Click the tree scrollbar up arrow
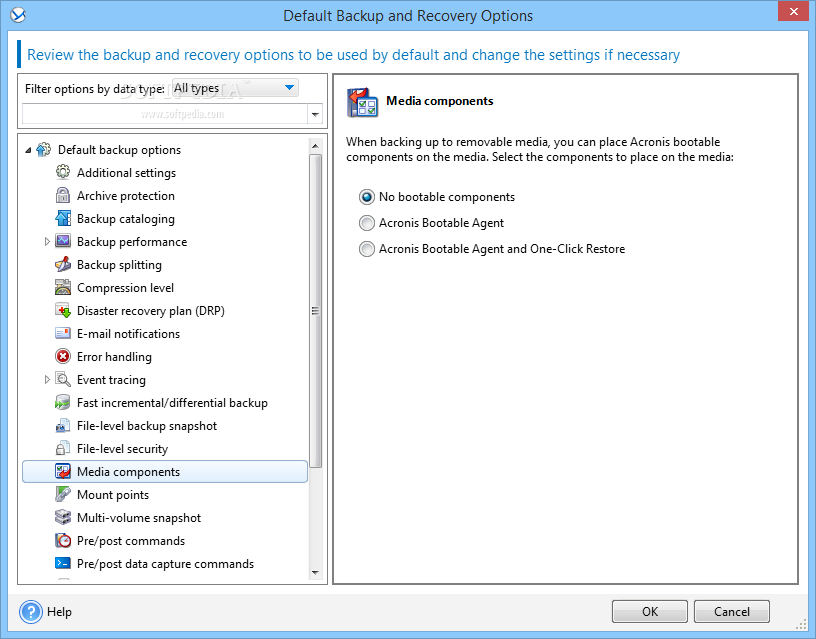Screen dimensions: 816x639 pyautogui.click(x=315, y=146)
